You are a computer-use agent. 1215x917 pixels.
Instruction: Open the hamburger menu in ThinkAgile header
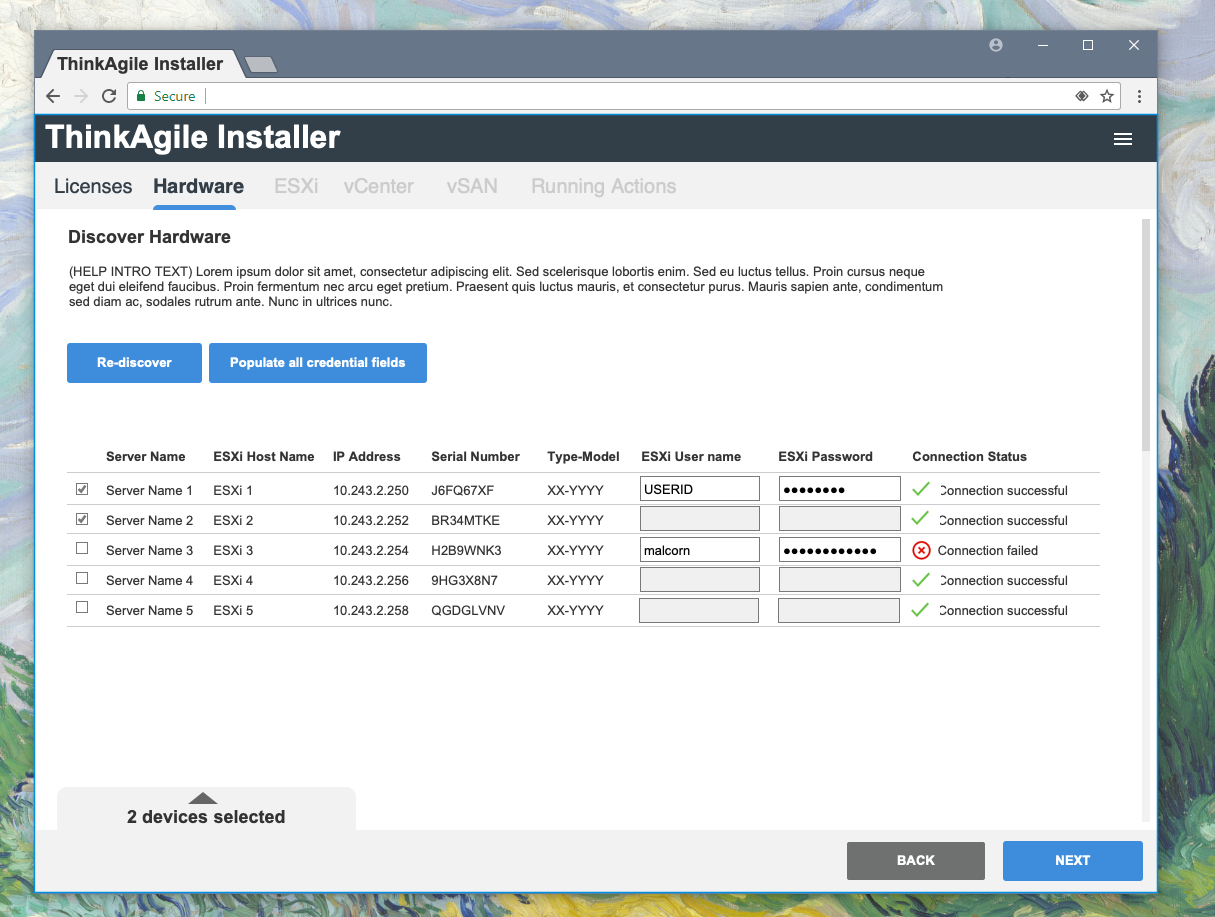(1122, 139)
